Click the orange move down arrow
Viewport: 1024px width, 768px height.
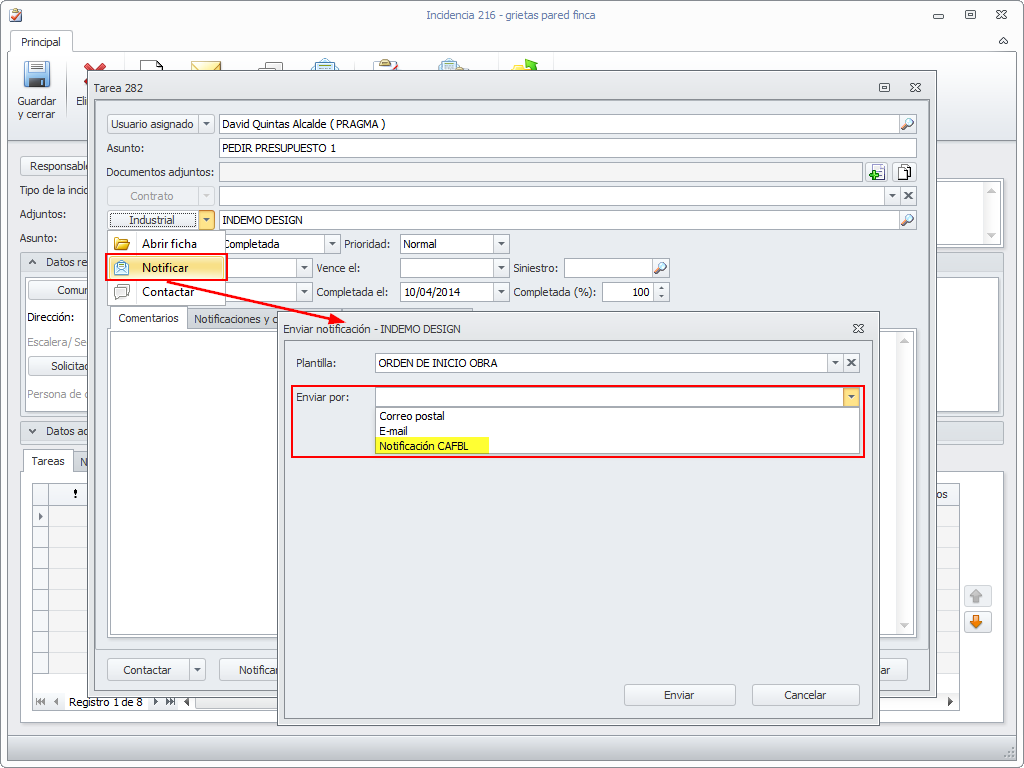tap(976, 622)
